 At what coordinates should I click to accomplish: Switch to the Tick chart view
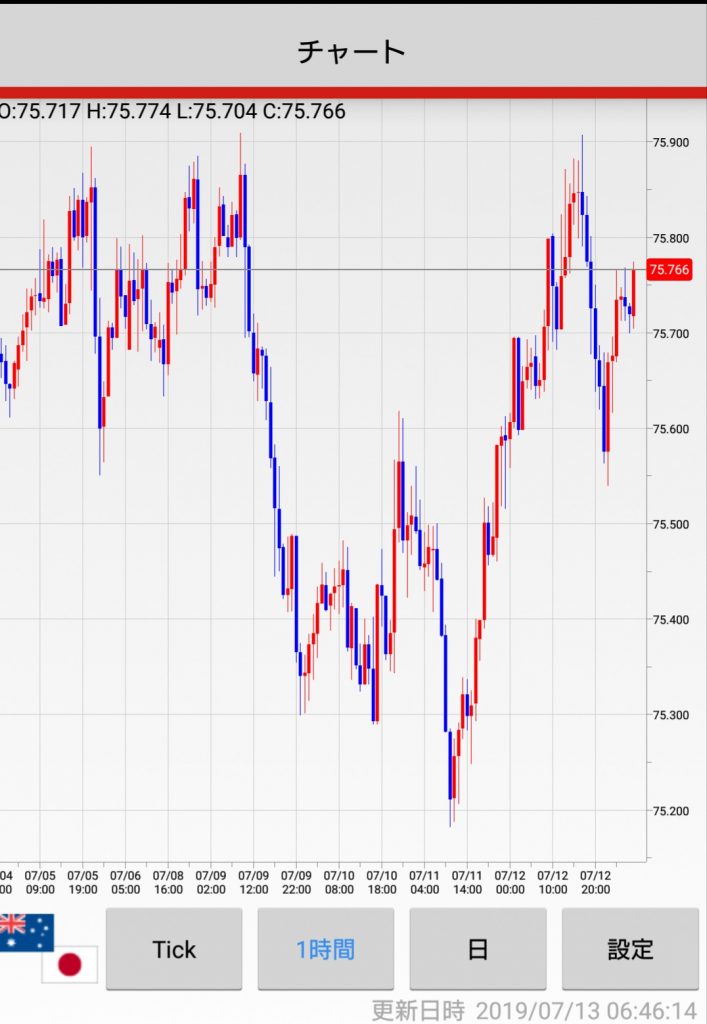pos(174,949)
